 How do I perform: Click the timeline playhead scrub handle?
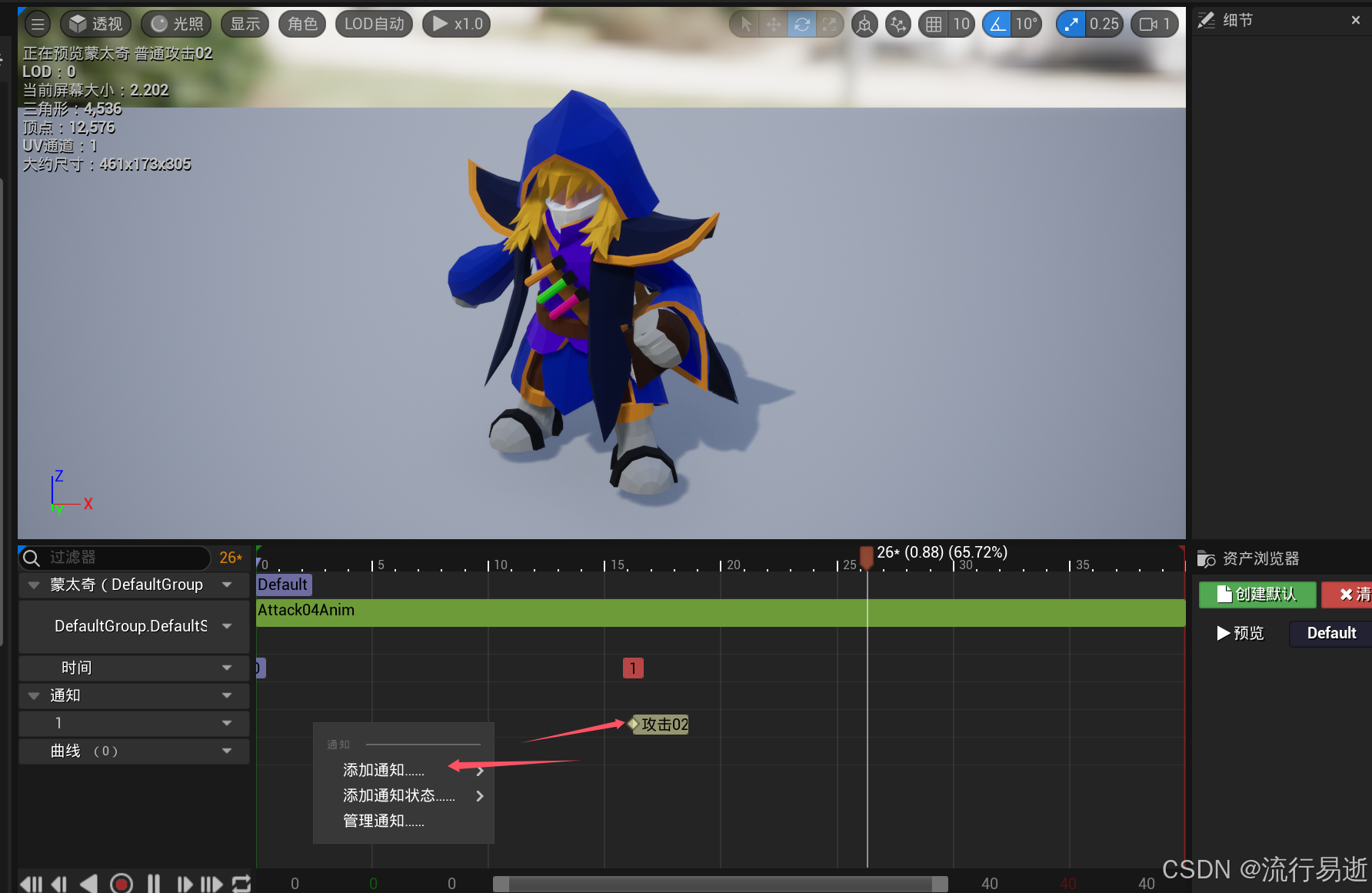867,557
